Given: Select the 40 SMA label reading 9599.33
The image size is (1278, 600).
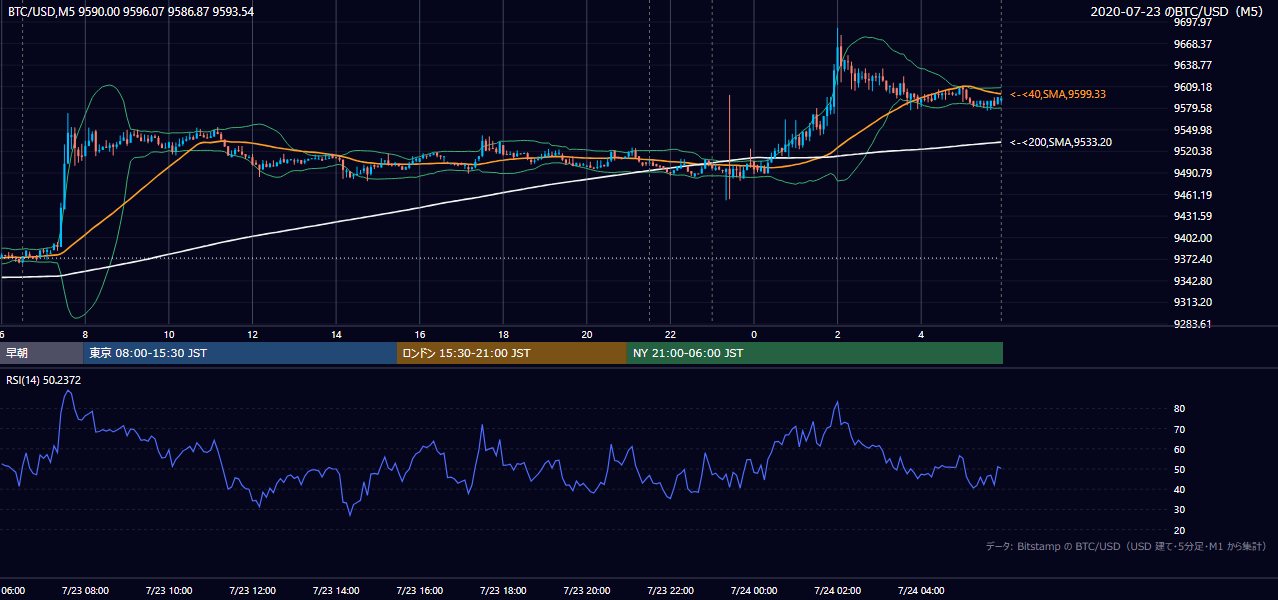Looking at the screenshot, I should [1057, 94].
